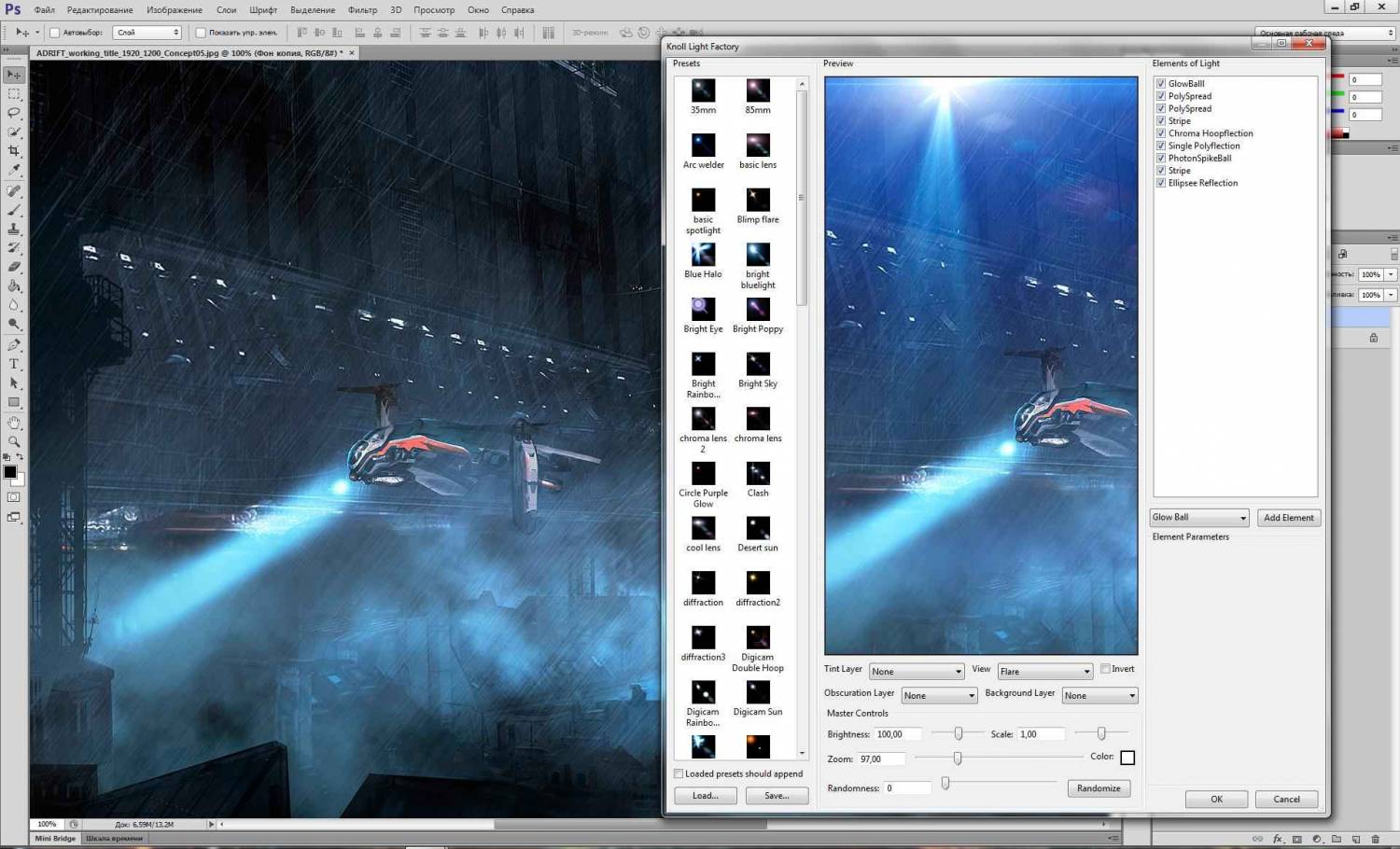Toggle the Chroma Hoopflection checkbox
Image resolution: width=1400 pixels, height=849 pixels.
pos(1161,133)
